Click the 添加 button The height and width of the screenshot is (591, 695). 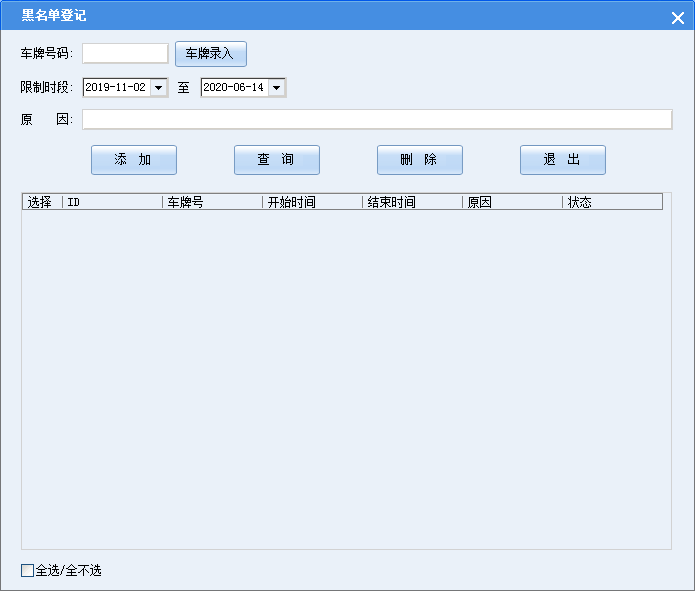pos(134,160)
